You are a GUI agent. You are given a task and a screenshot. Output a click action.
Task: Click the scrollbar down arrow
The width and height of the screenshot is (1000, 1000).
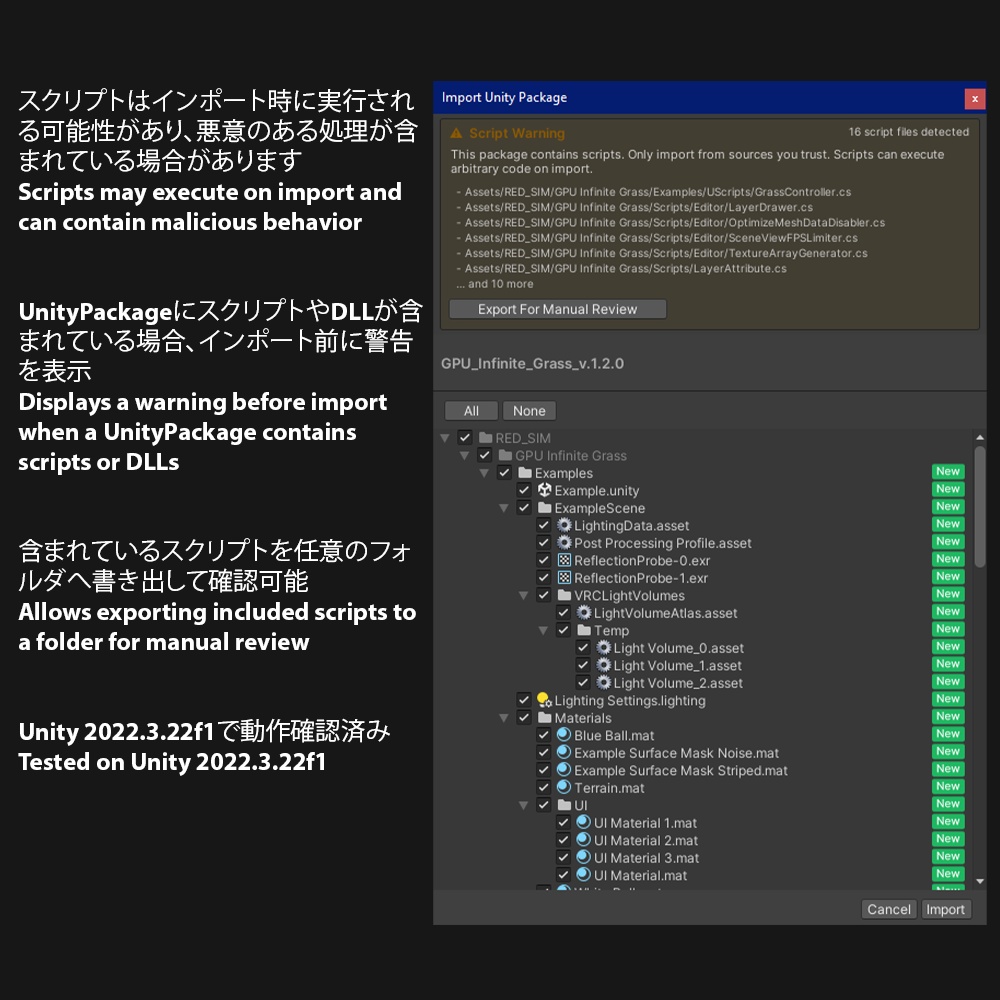coord(980,881)
